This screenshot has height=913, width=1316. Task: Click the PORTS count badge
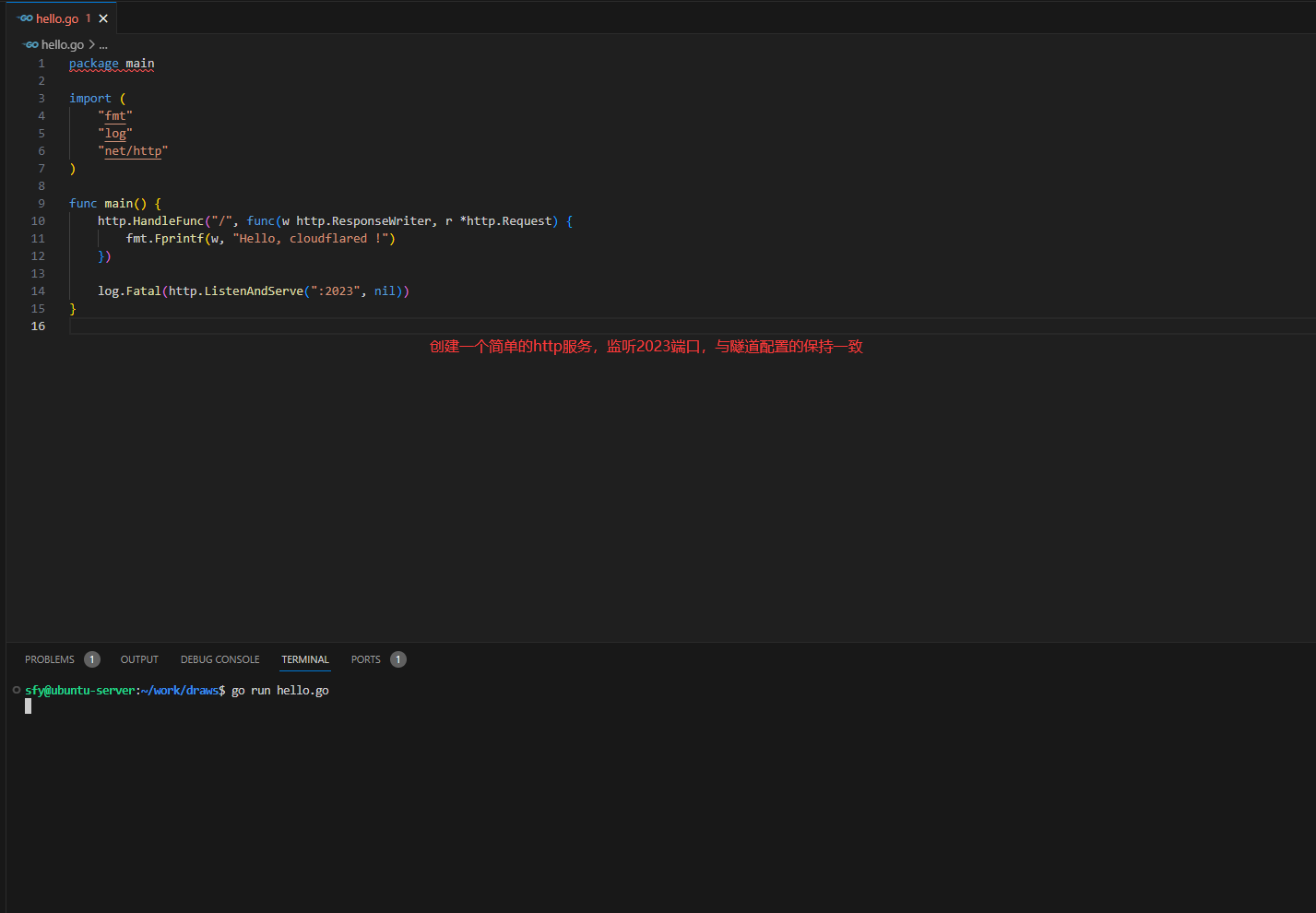[x=398, y=659]
